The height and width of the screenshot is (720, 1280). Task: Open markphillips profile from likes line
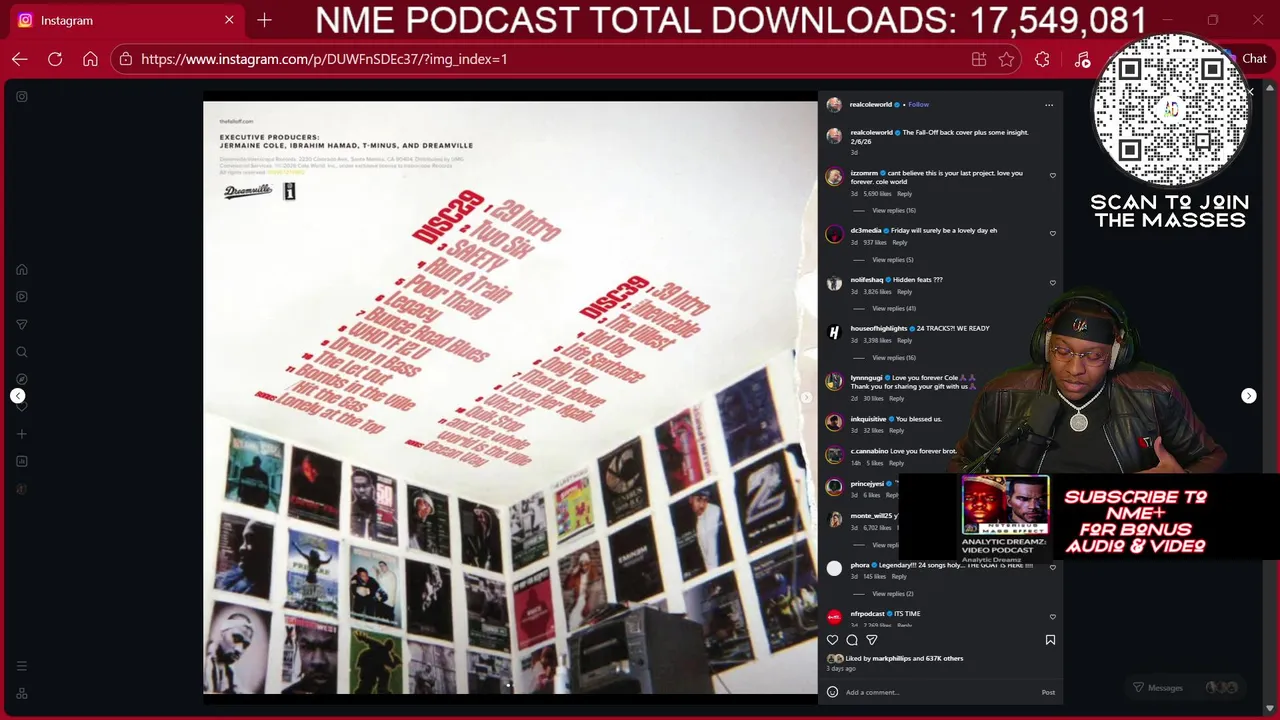tap(891, 659)
